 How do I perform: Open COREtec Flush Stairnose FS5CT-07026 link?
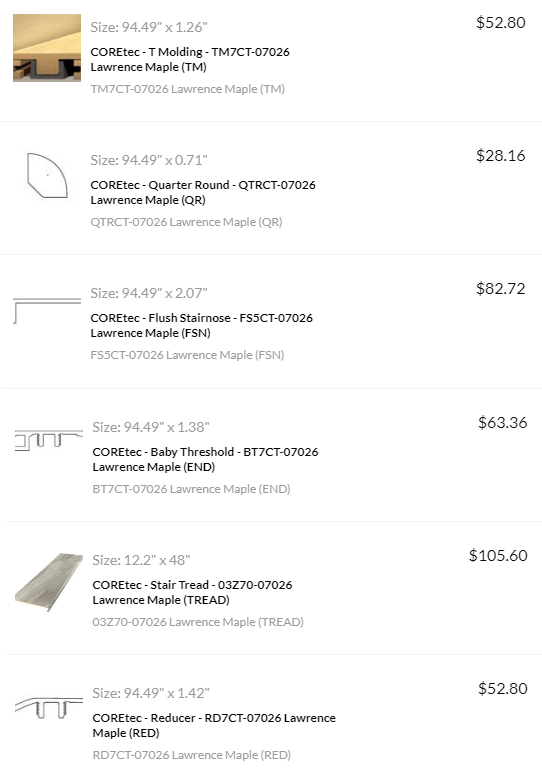coord(201,325)
